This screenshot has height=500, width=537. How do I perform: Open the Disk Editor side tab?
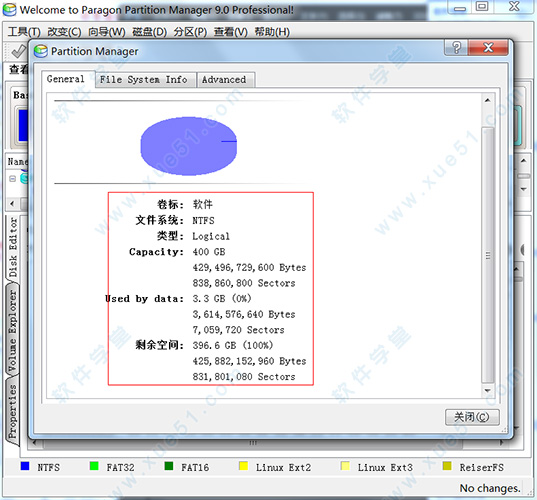13,247
